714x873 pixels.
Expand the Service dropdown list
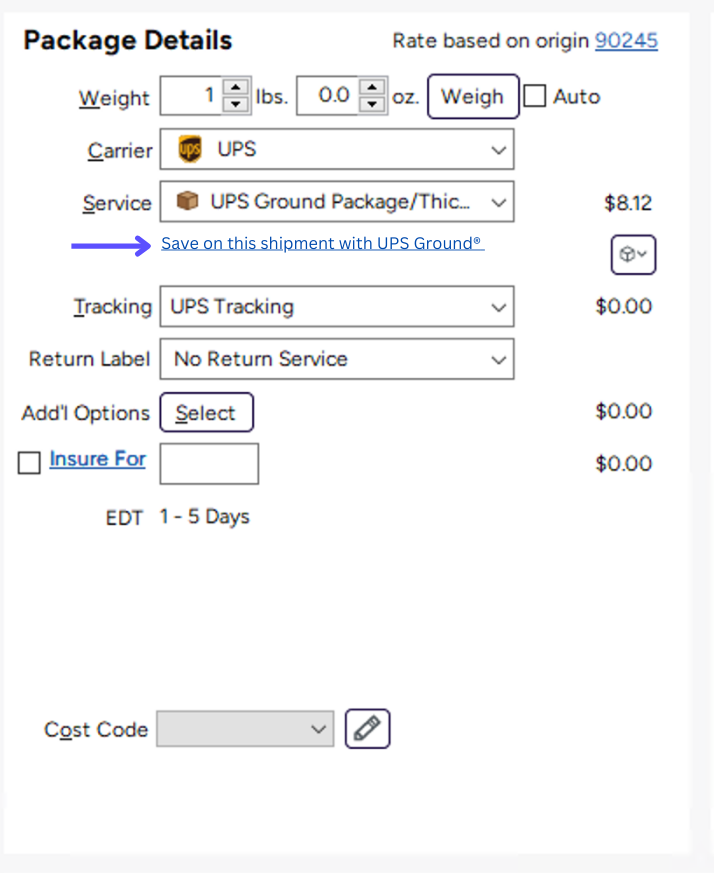point(498,202)
